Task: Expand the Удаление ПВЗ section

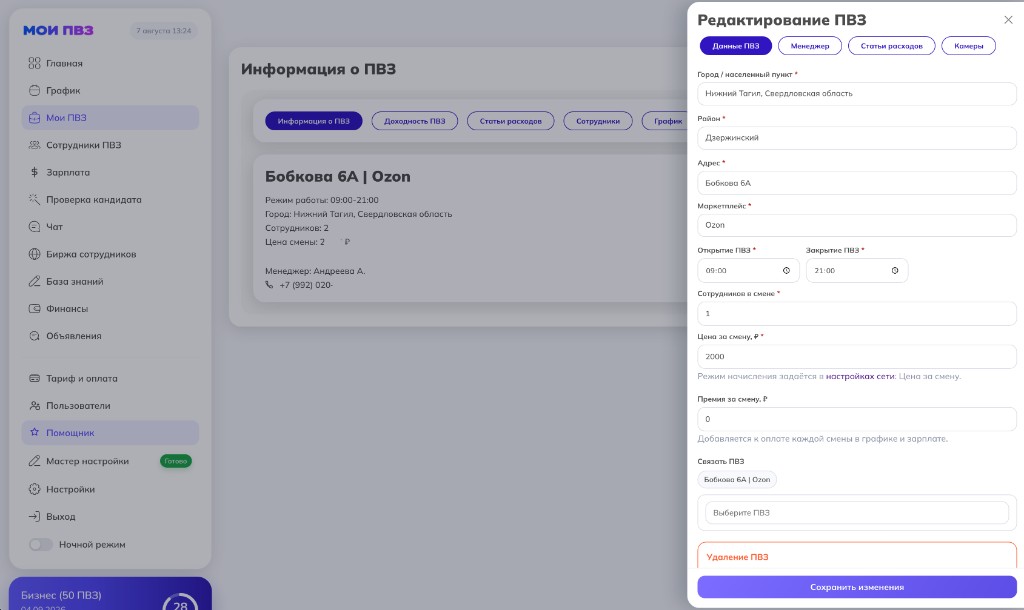Action: tap(857, 556)
